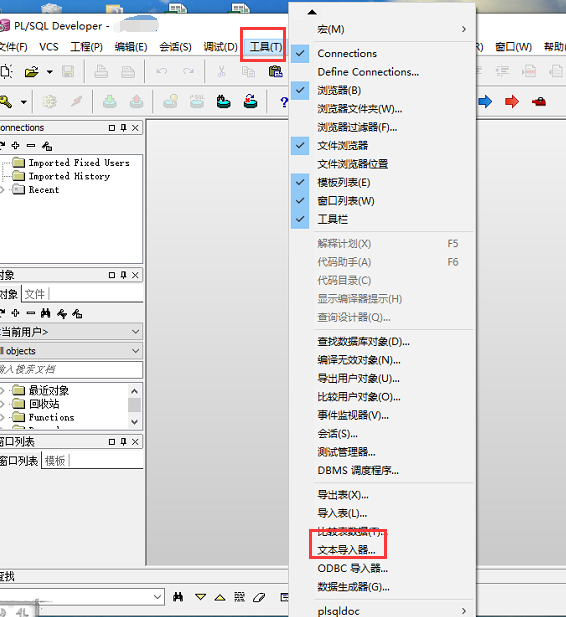Click binoculars icon in the objects panel toolbar
The width and height of the screenshot is (566, 617).
[x=46, y=313]
